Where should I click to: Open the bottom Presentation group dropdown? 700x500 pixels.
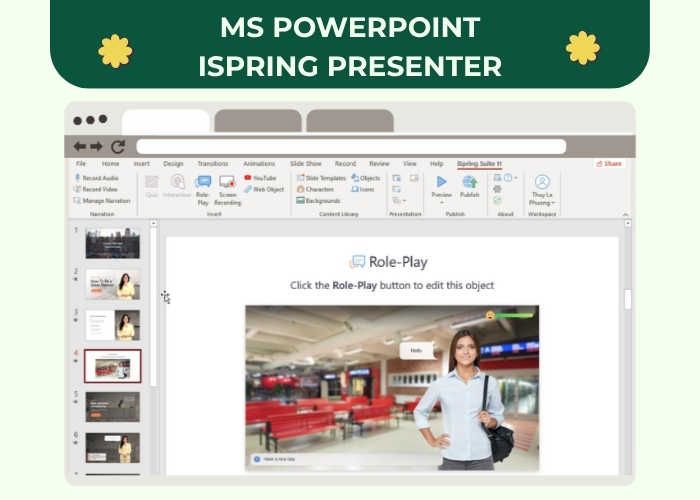click(399, 200)
